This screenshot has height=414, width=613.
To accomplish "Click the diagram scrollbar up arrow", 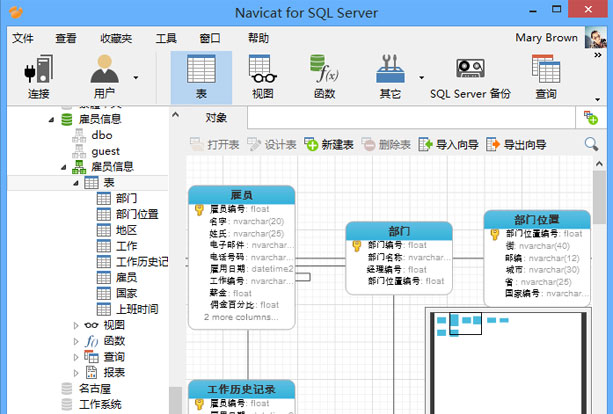I will pyautogui.click(x=599, y=164).
